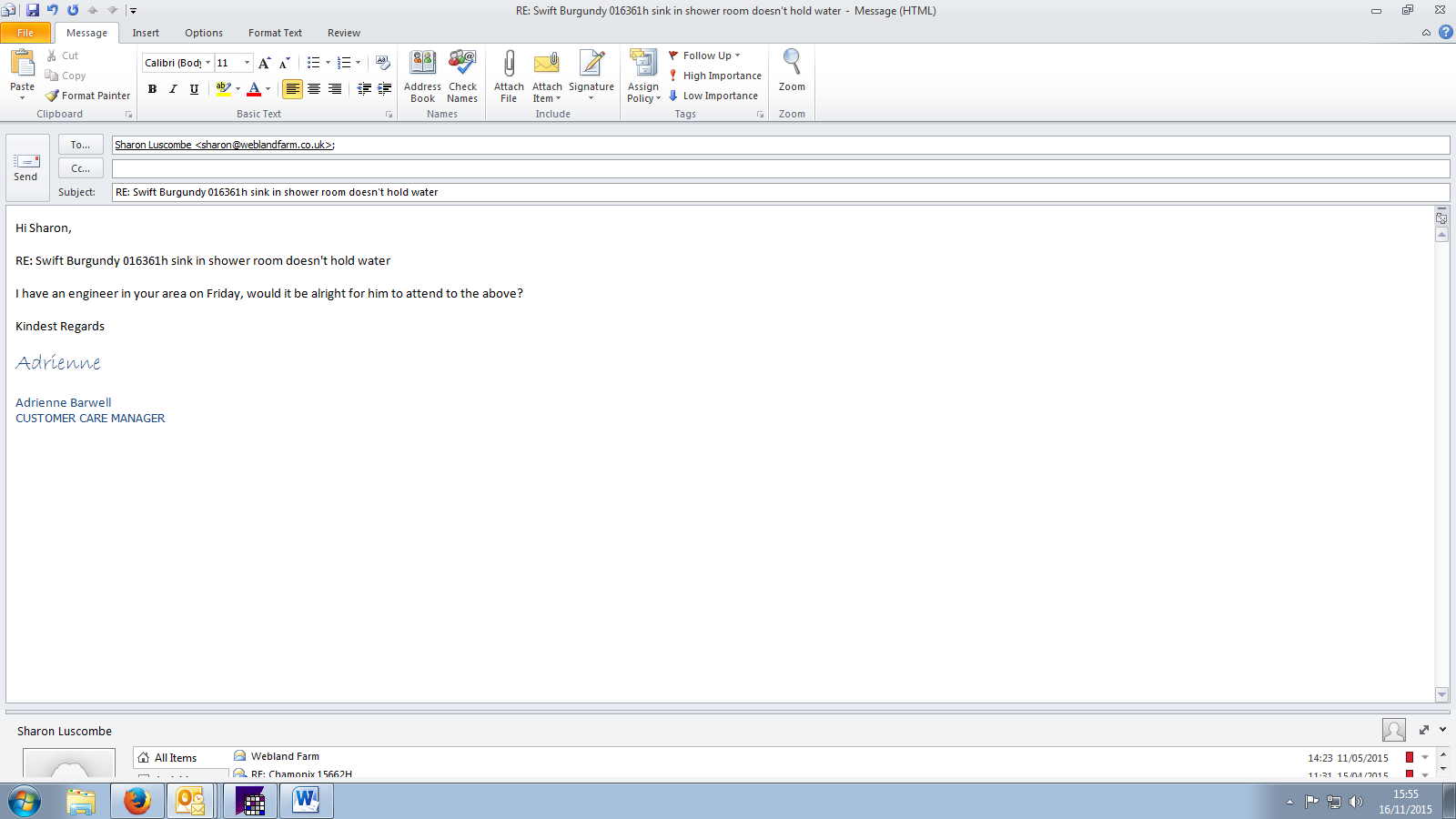Click into the Subject field
The image size is (1456, 819).
781,192
